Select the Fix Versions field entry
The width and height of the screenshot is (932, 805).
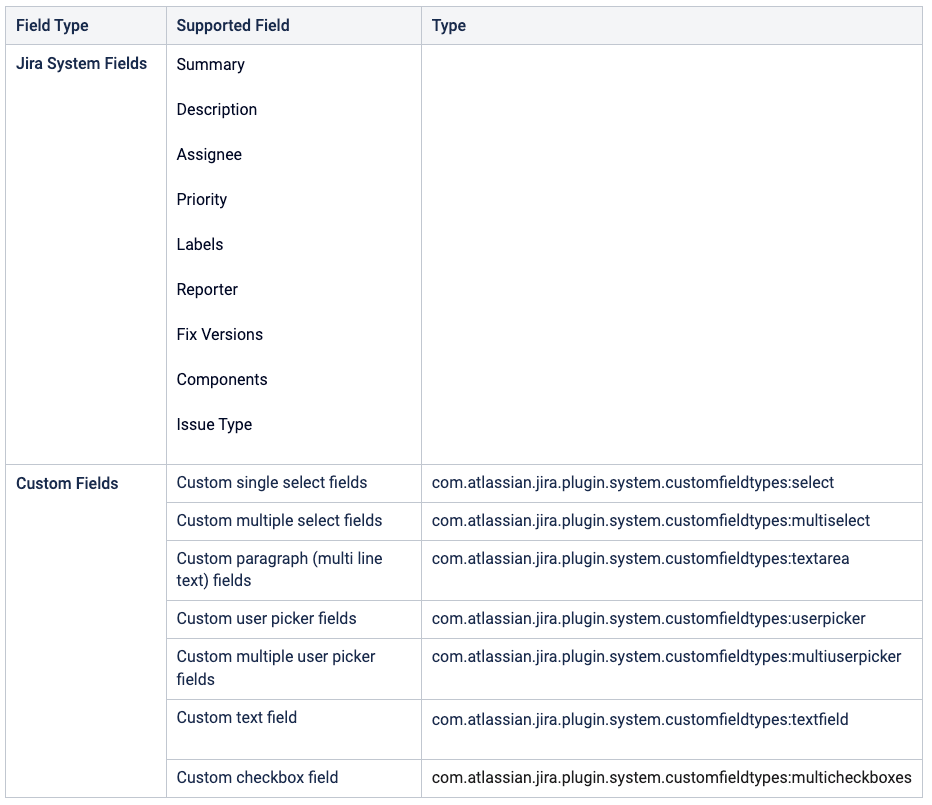219,335
